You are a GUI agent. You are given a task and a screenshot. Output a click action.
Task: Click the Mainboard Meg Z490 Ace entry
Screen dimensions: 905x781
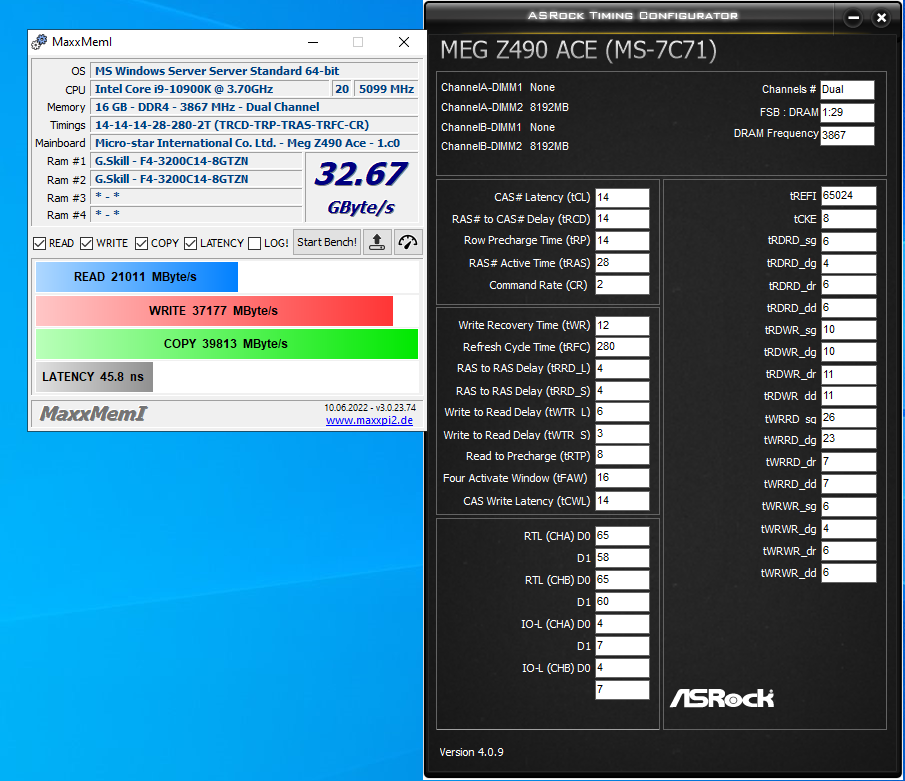[x=254, y=143]
